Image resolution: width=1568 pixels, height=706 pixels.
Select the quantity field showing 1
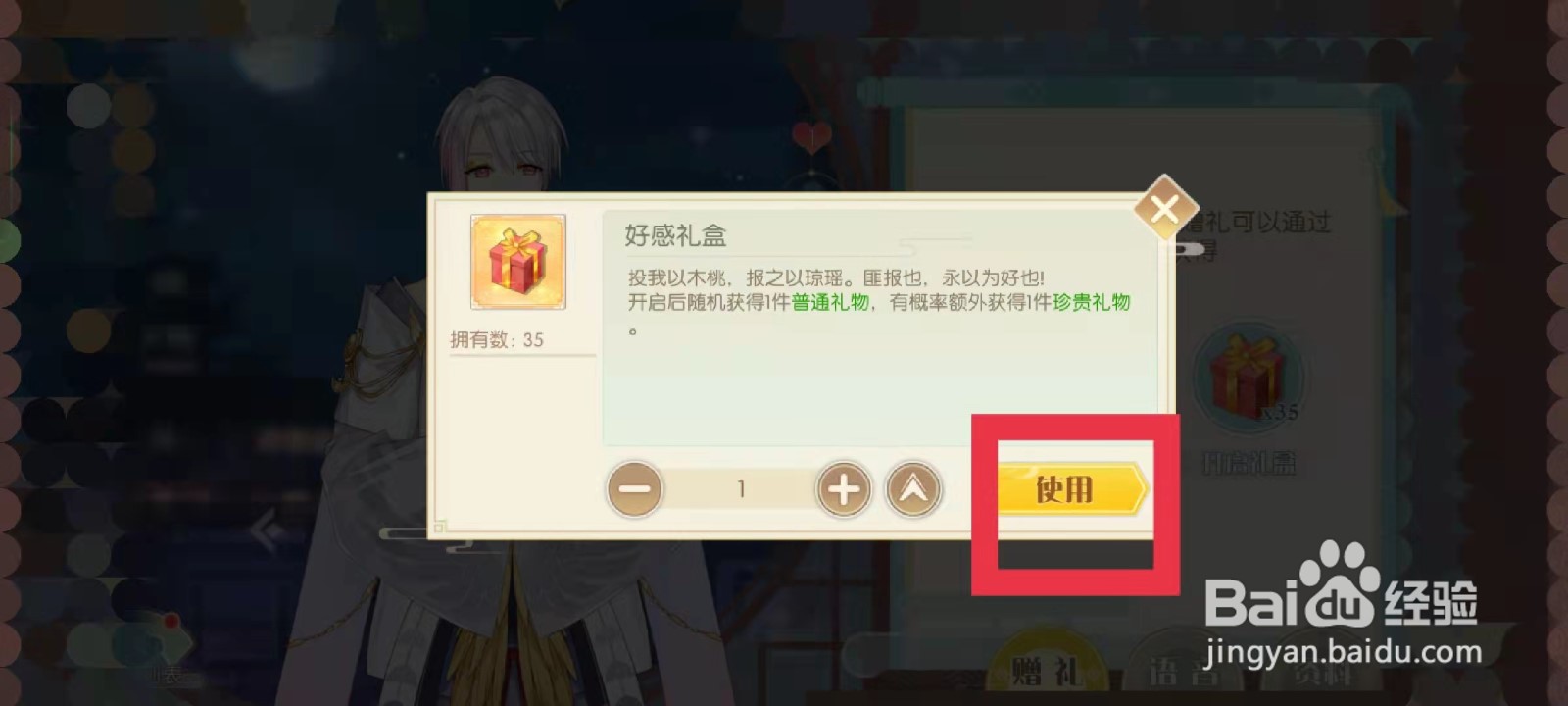[x=741, y=488]
